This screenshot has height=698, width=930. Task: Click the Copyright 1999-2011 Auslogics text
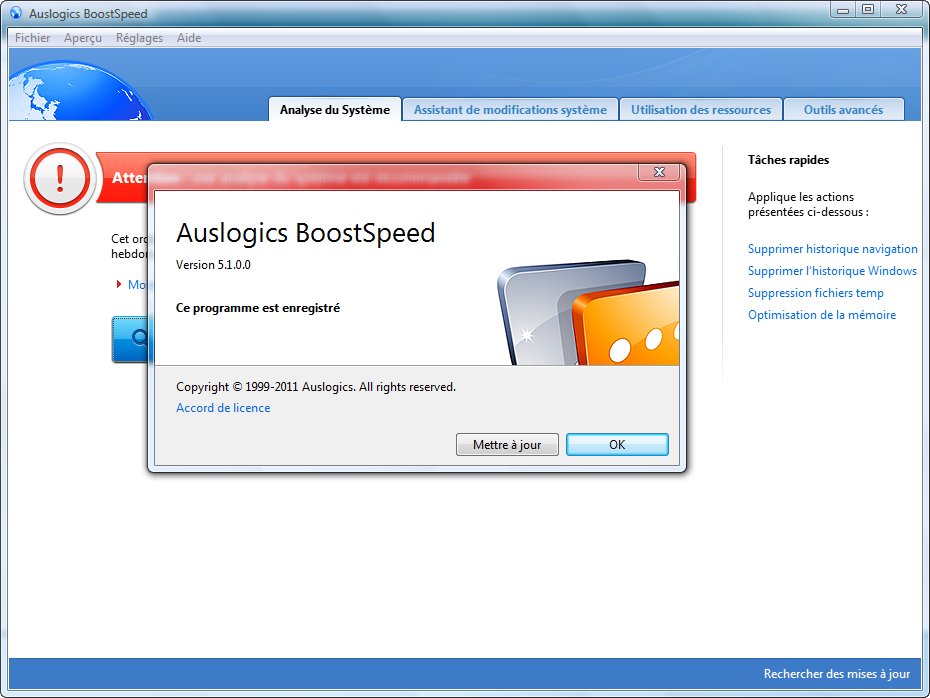[x=316, y=387]
